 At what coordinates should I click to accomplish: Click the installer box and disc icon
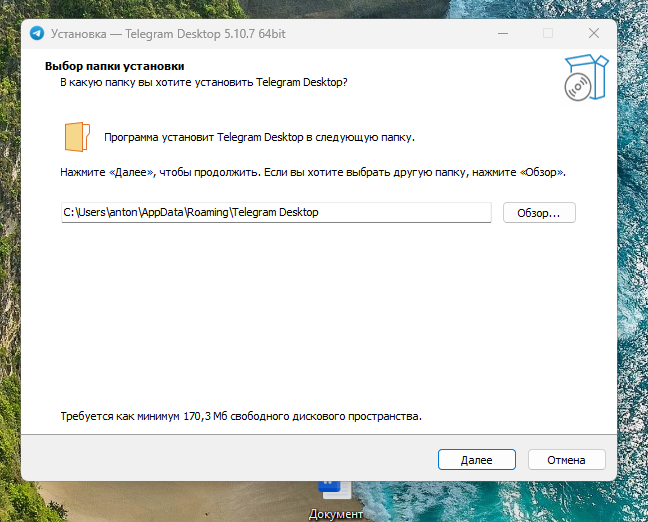pos(586,78)
